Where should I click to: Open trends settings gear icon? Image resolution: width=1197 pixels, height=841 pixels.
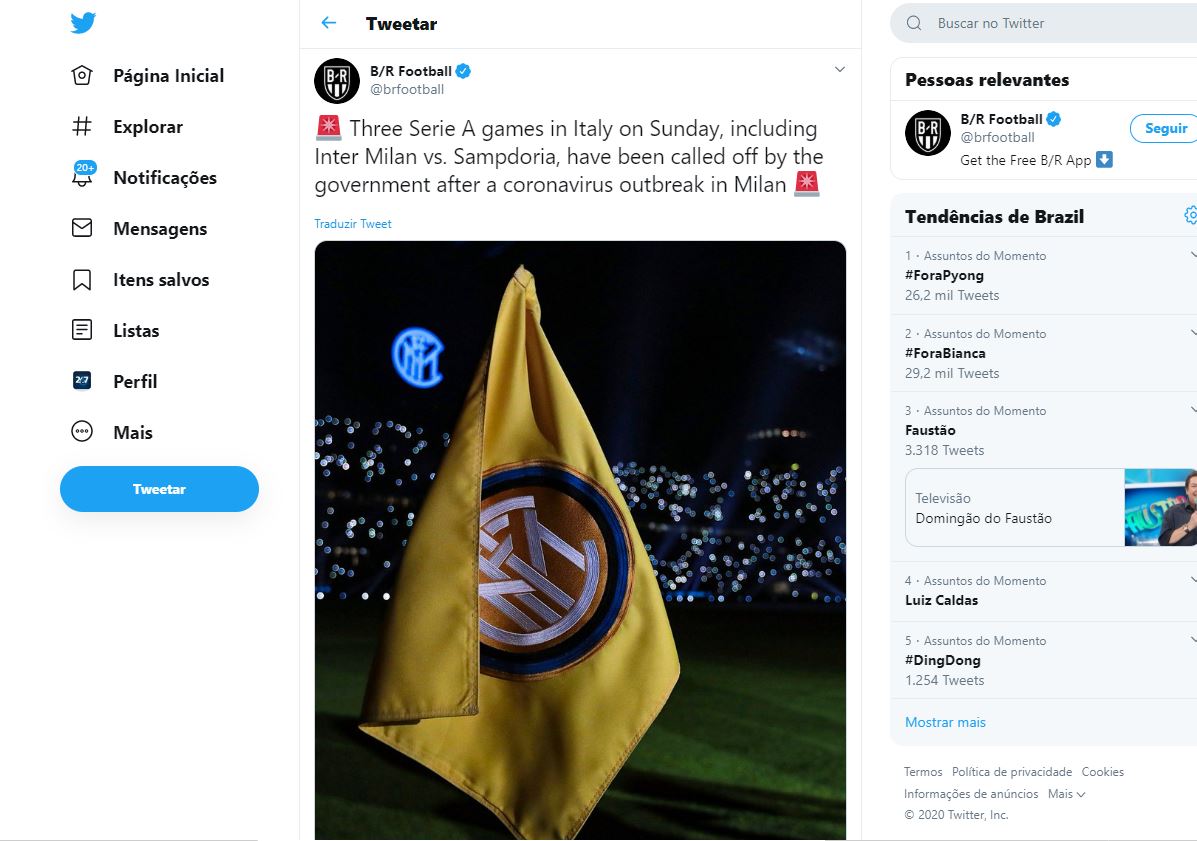point(1190,215)
